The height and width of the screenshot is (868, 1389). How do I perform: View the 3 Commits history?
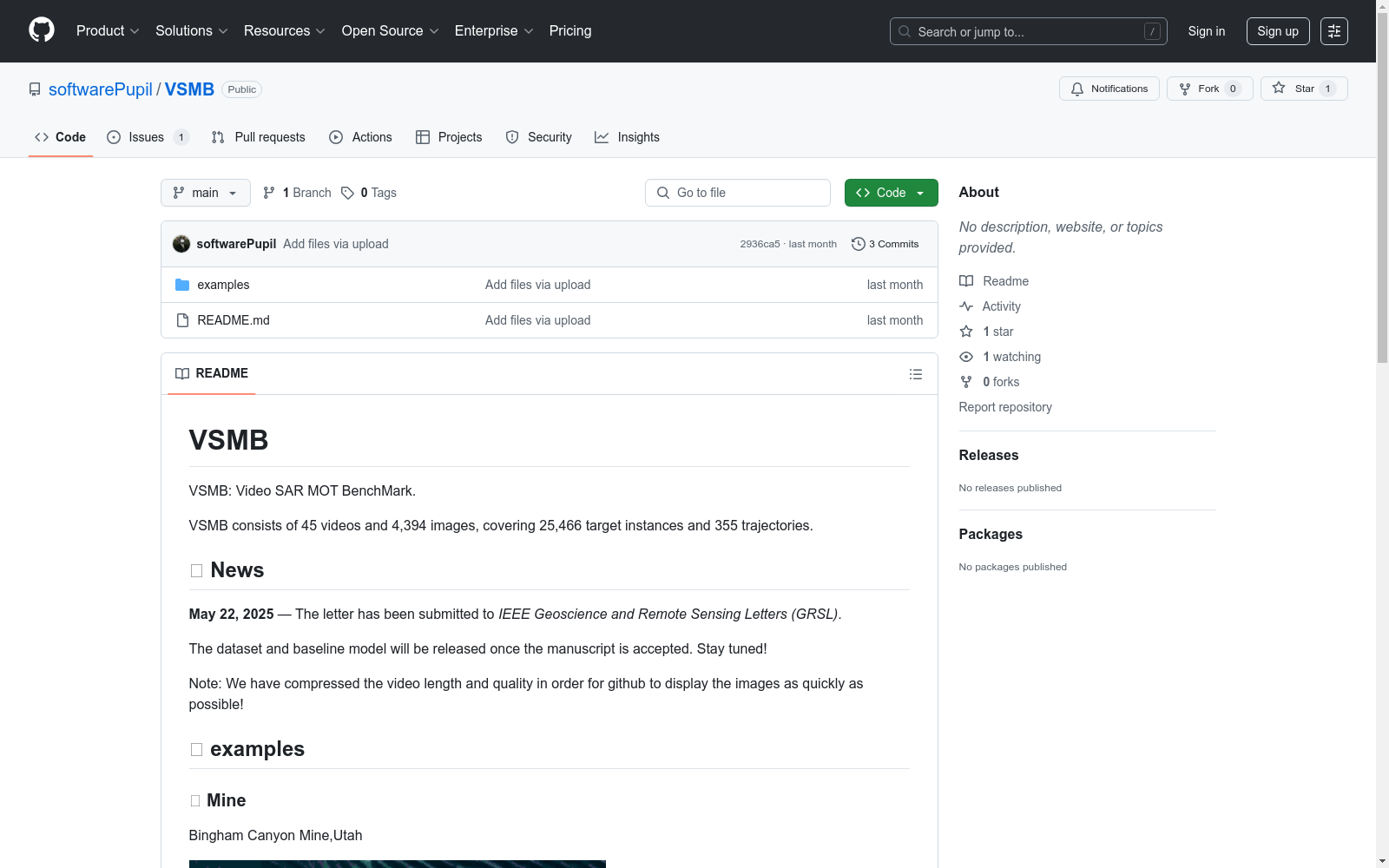point(885,244)
